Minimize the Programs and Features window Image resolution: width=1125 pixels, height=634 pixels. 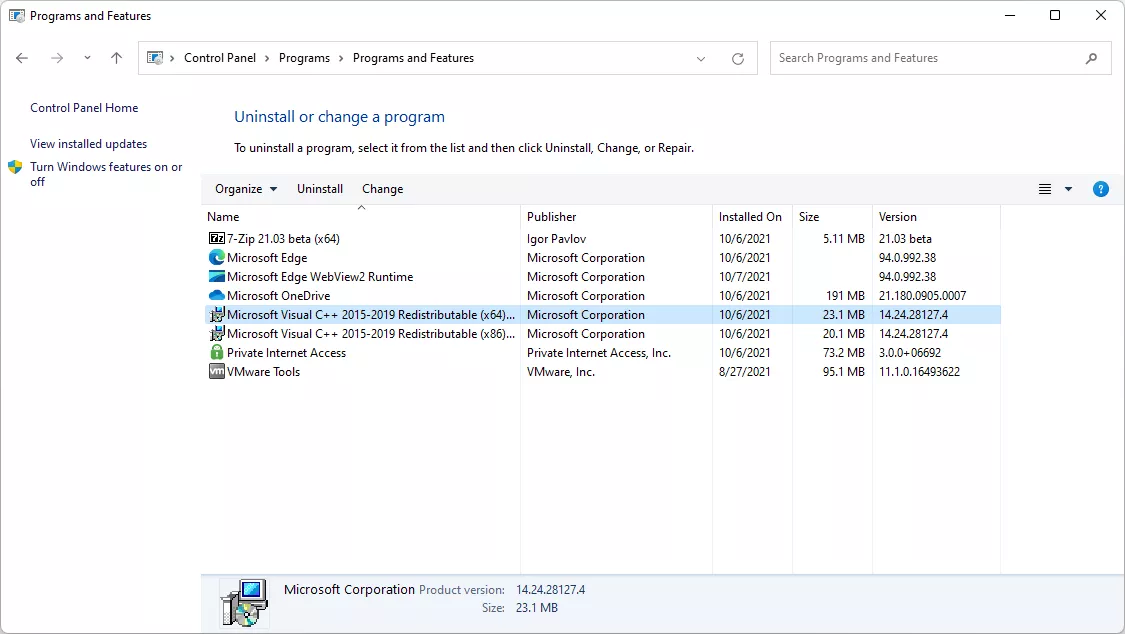1010,15
